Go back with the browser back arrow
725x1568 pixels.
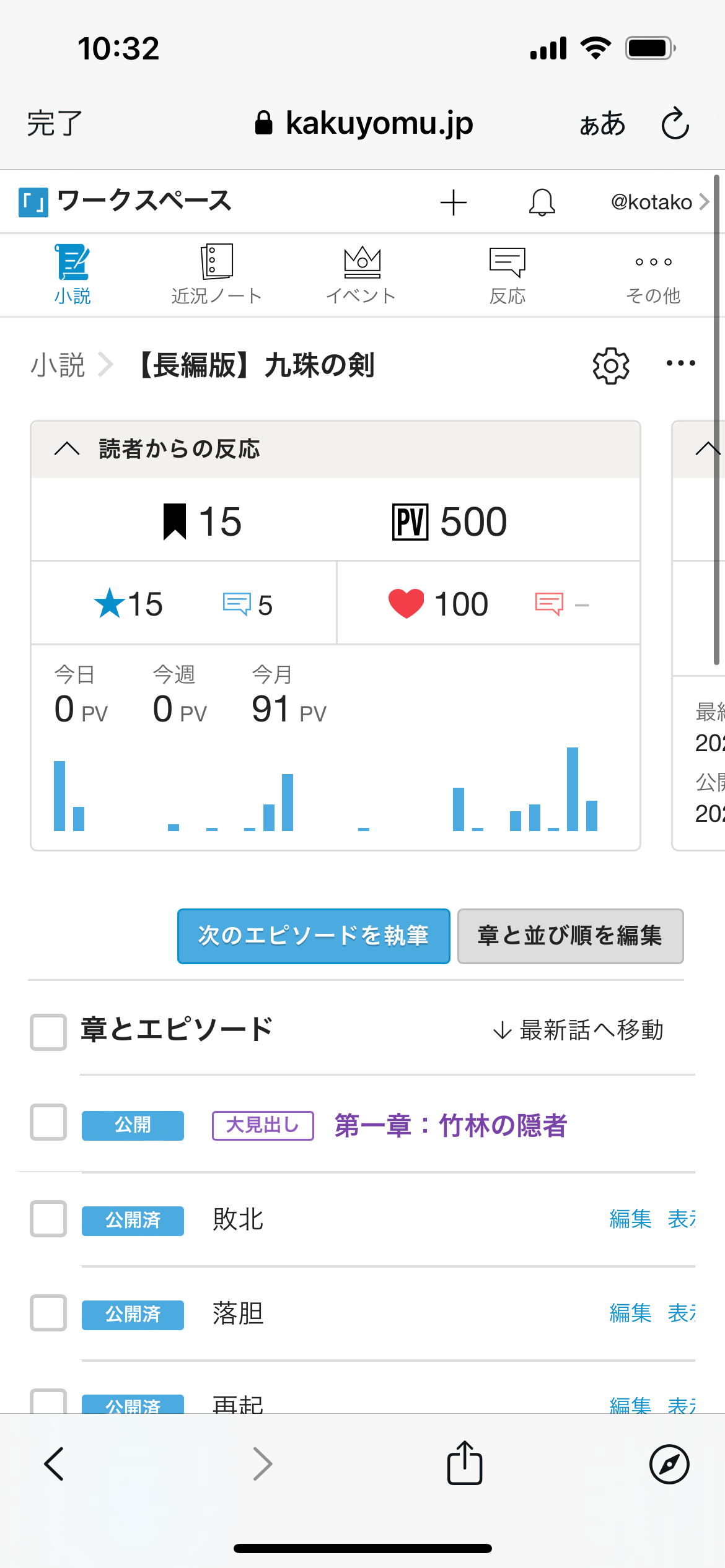point(55,1464)
